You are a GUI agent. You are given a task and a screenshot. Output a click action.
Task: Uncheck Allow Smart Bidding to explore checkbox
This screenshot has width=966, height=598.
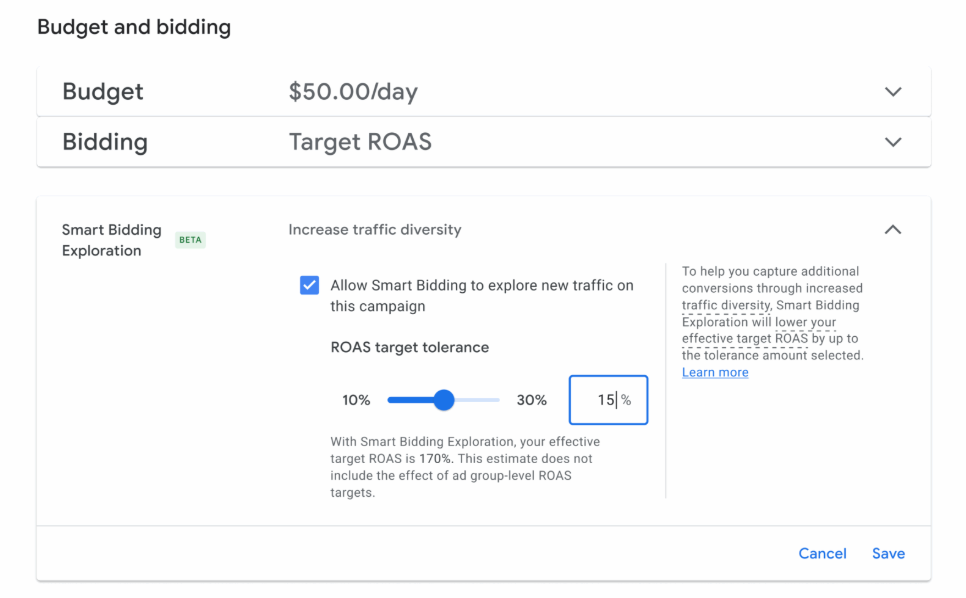pos(310,286)
